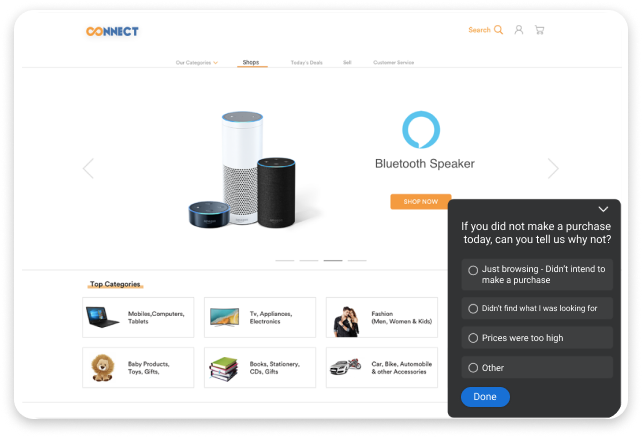Image resolution: width=642 pixels, height=437 pixels.
Task: Click the CONNECT logo
Action: click(112, 32)
